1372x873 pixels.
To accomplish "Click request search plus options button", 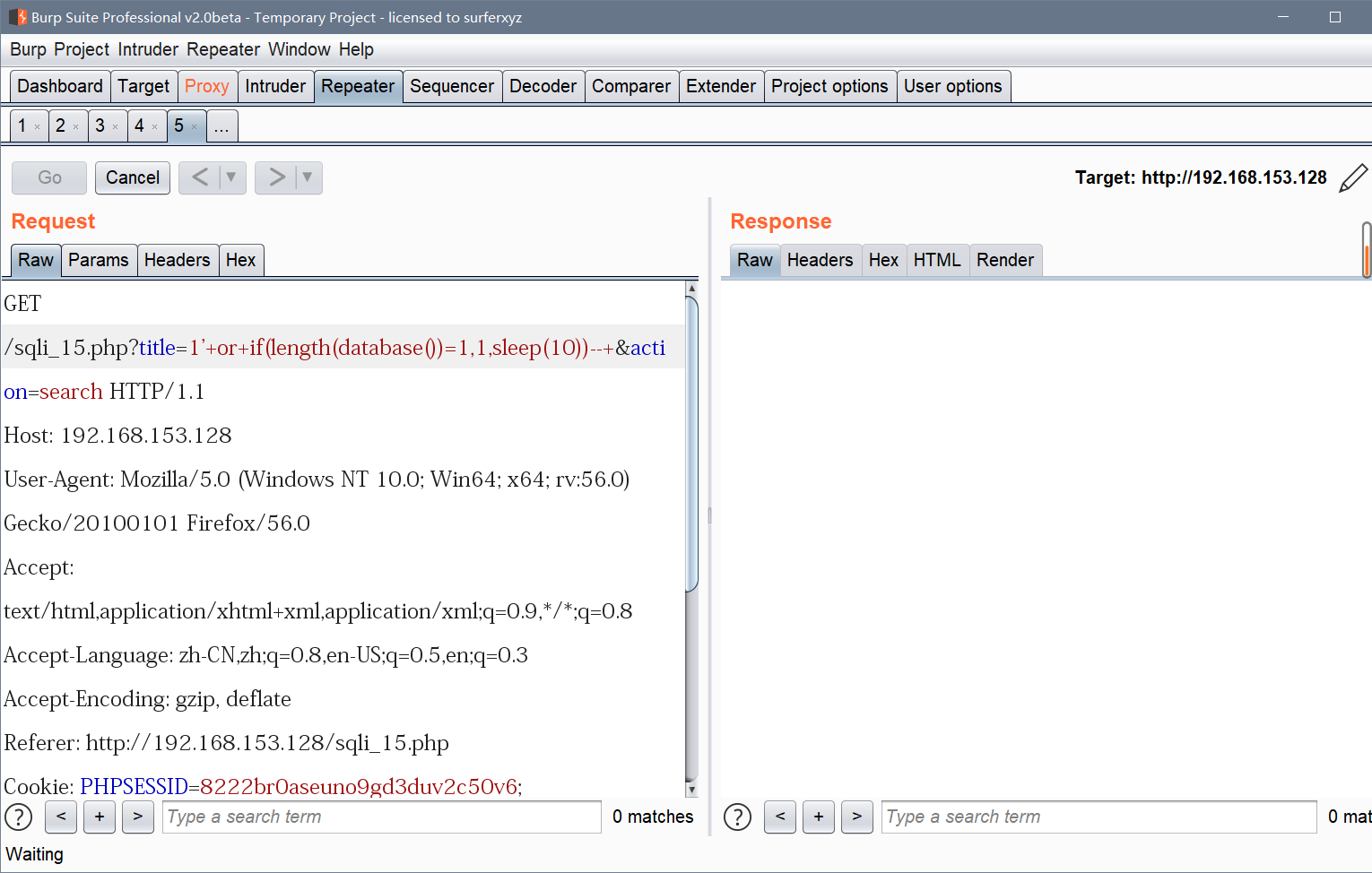I will [x=100, y=817].
